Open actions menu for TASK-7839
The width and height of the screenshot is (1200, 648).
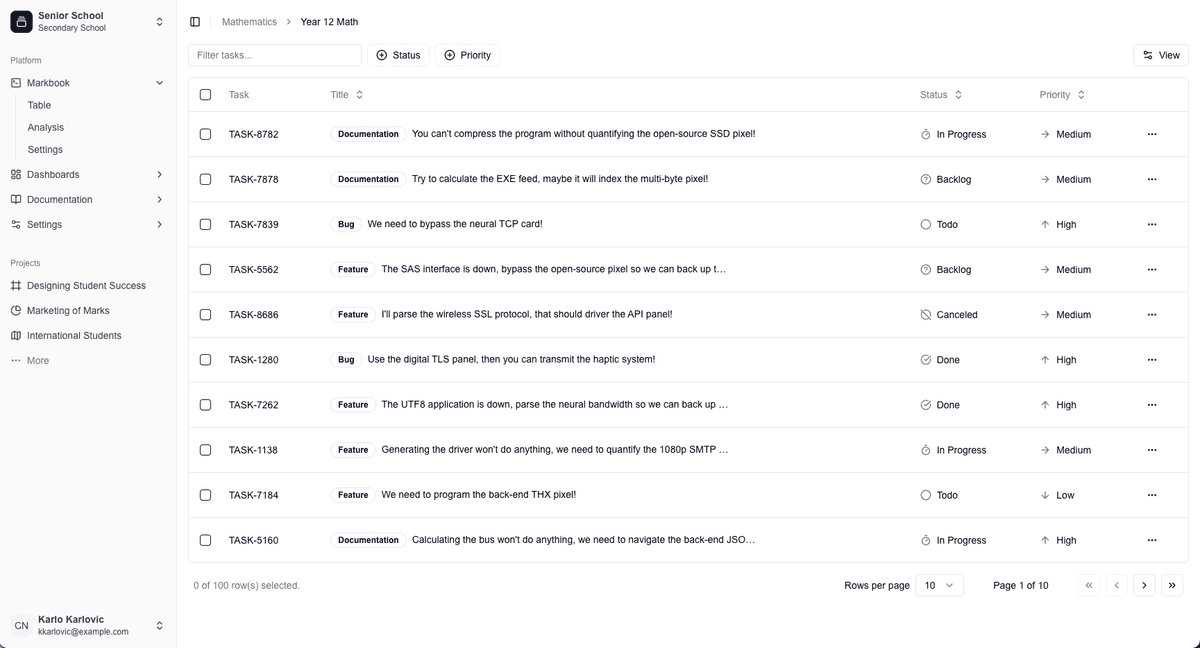[1152, 224]
